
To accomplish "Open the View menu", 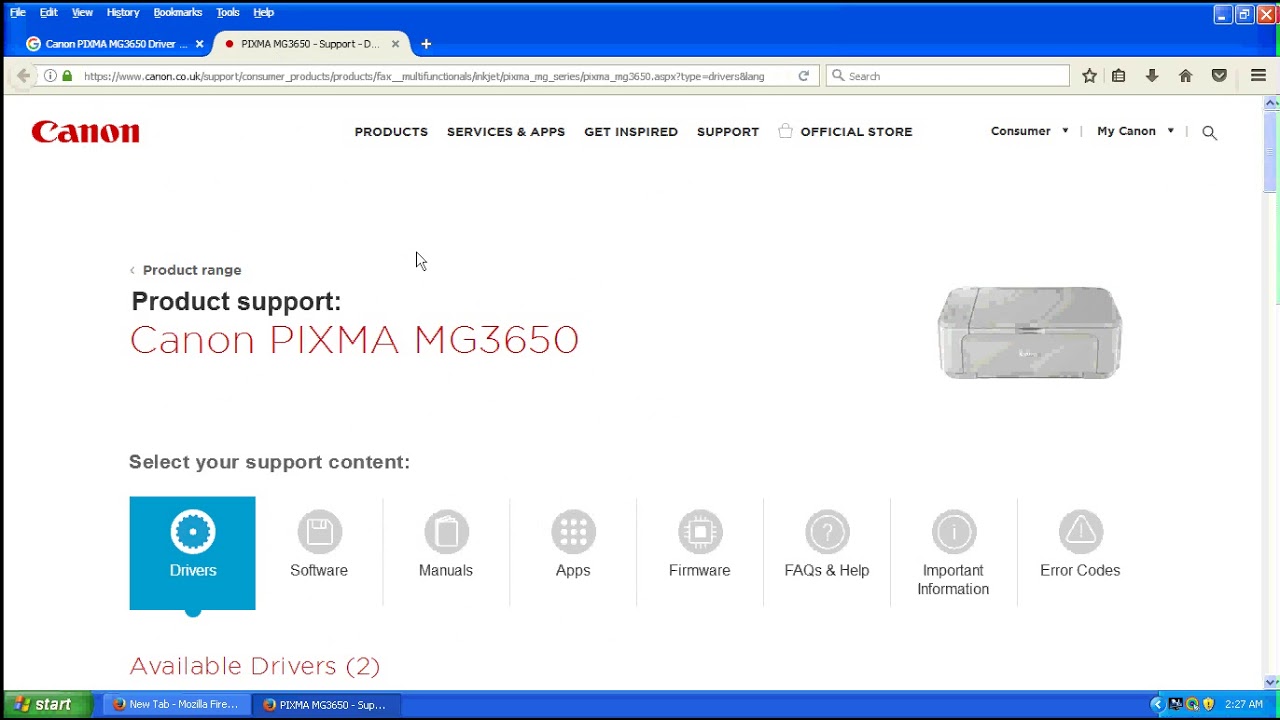I will [x=82, y=12].
